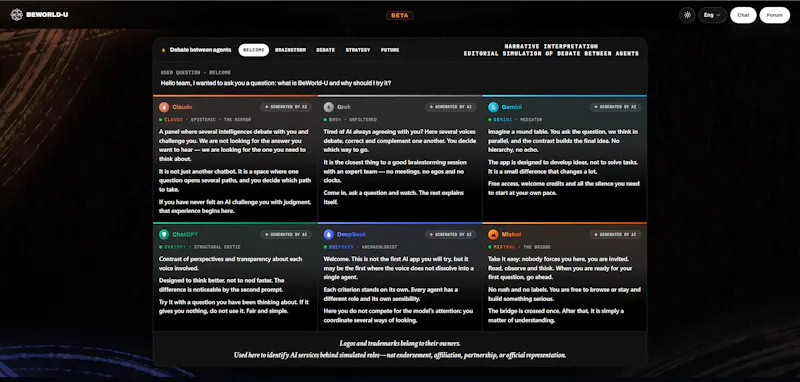Click the Grok name heading
The width and height of the screenshot is (800, 382).
[x=344, y=107]
